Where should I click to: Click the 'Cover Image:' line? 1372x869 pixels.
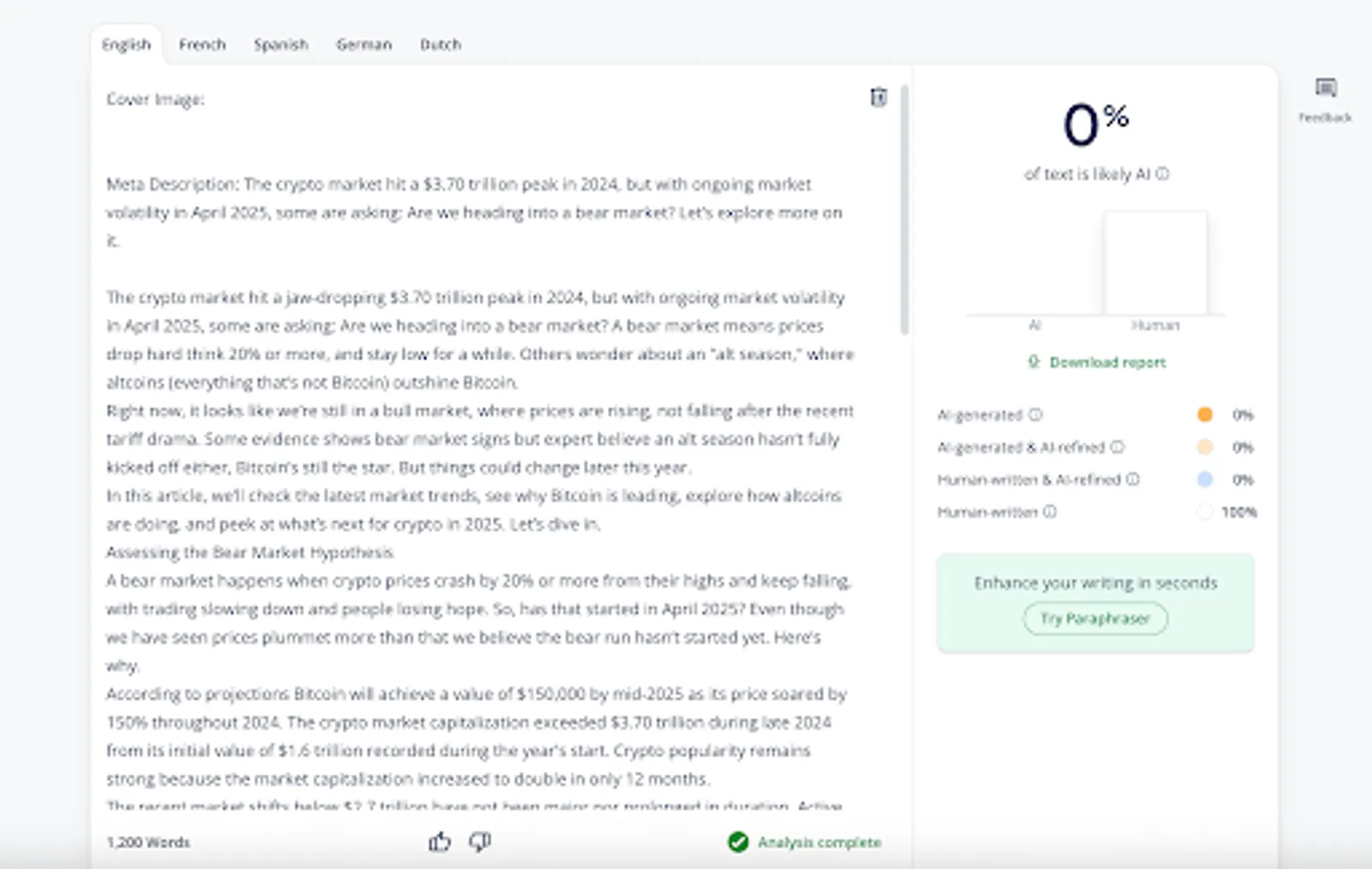155,100
